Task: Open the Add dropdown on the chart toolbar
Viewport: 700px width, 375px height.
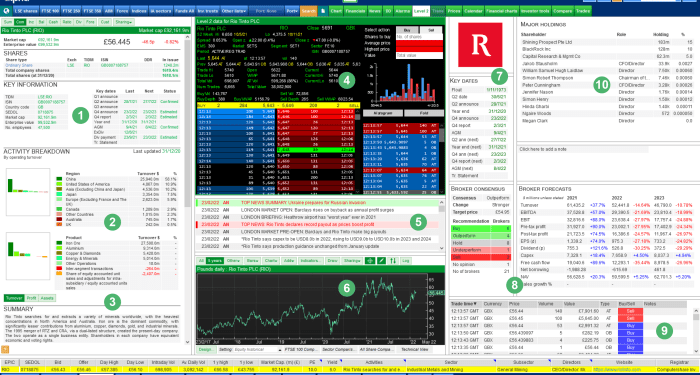Action: (289, 260)
